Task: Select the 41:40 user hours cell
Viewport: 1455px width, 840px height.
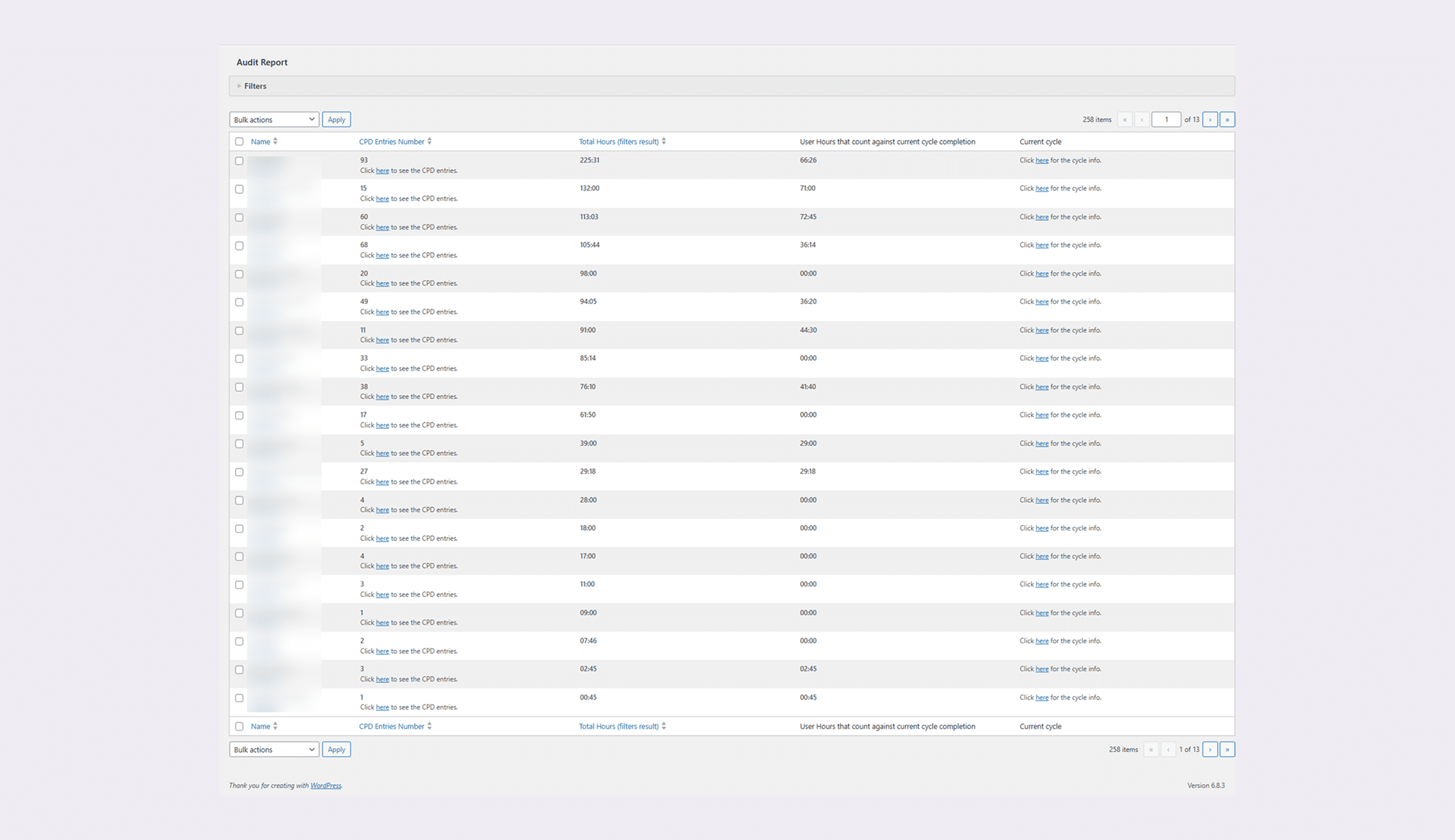Action: (808, 387)
